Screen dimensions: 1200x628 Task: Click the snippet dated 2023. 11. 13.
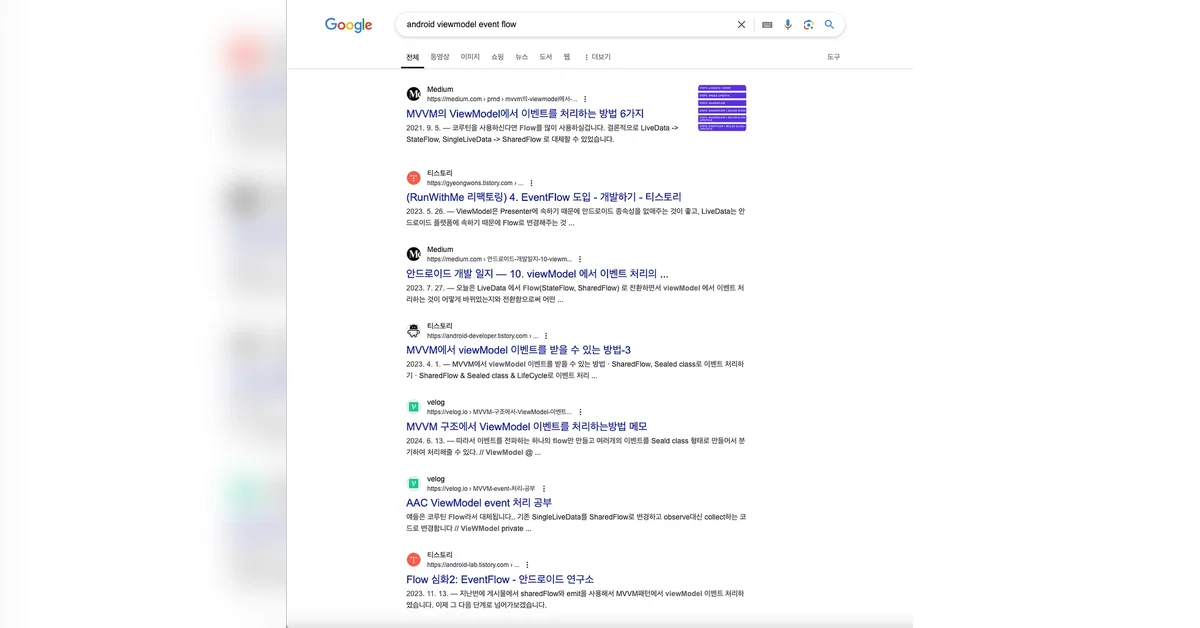click(575, 599)
